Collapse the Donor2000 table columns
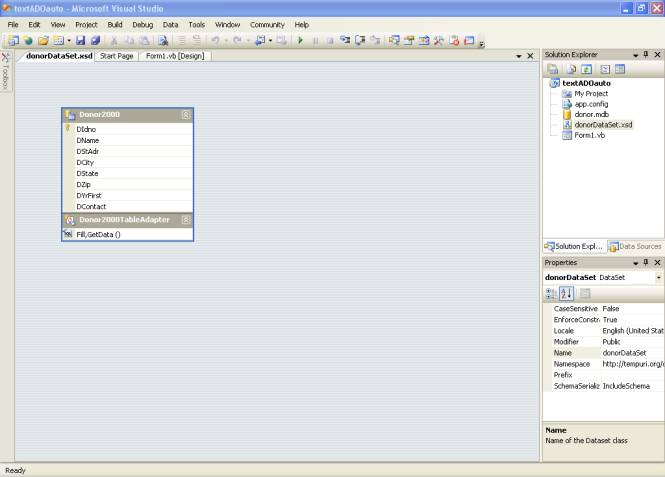This screenshot has width=665, height=477. pos(186,115)
